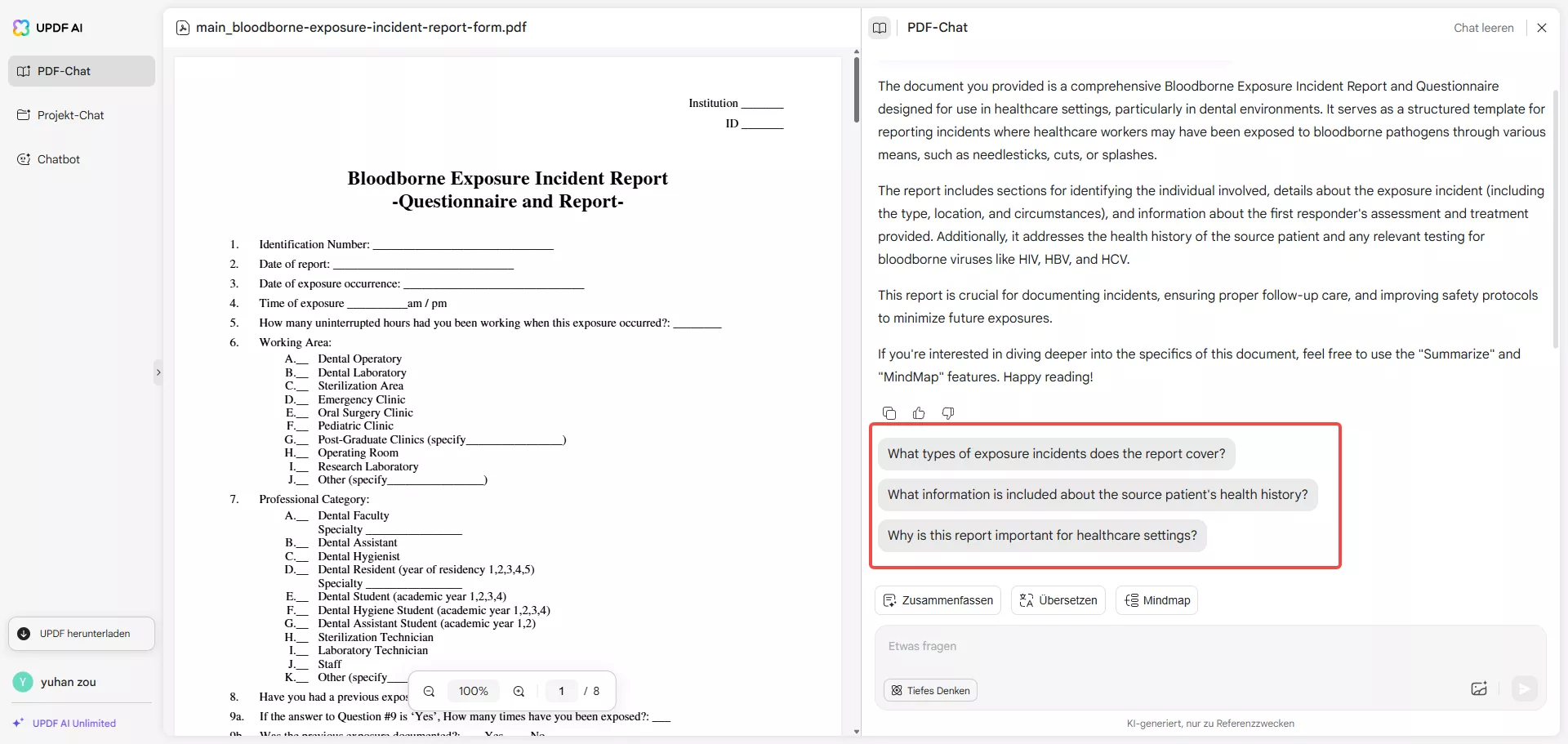This screenshot has width=1568, height=744.
Task: Click the UPDF herunterladen button
Action: (82, 634)
